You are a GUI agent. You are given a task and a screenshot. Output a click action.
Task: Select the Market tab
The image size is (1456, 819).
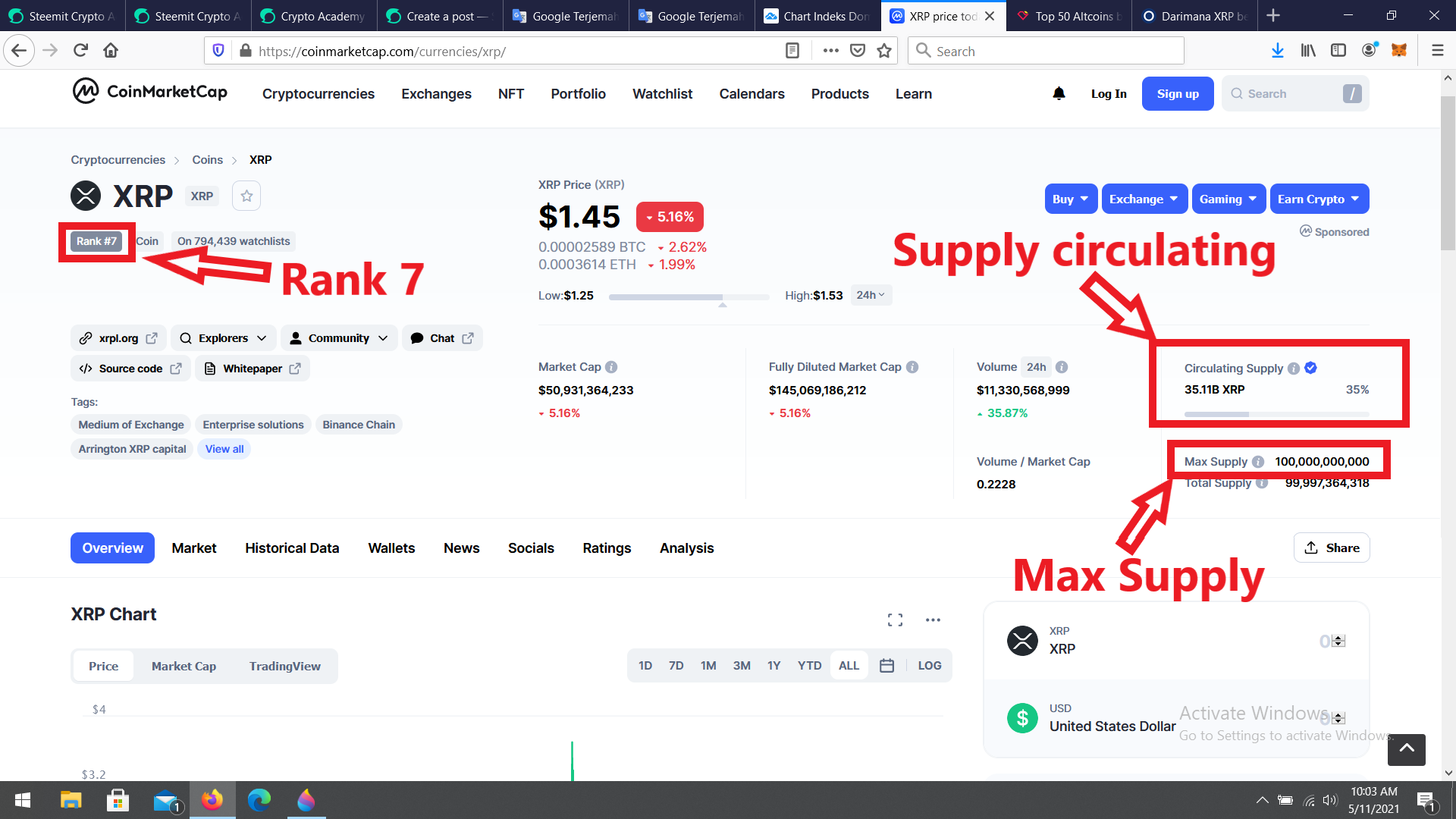point(194,548)
